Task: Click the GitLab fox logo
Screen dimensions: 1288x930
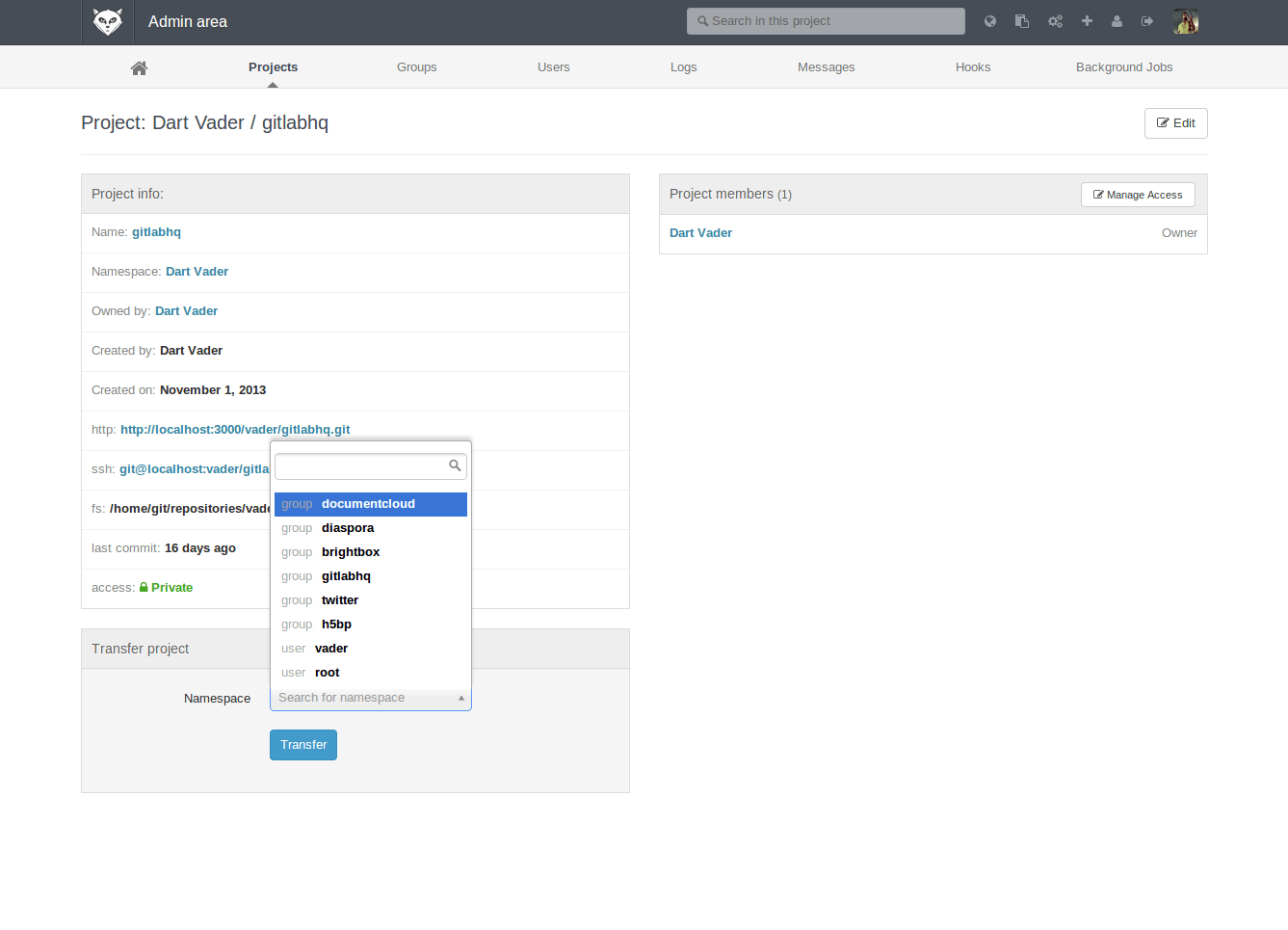Action: [x=107, y=21]
